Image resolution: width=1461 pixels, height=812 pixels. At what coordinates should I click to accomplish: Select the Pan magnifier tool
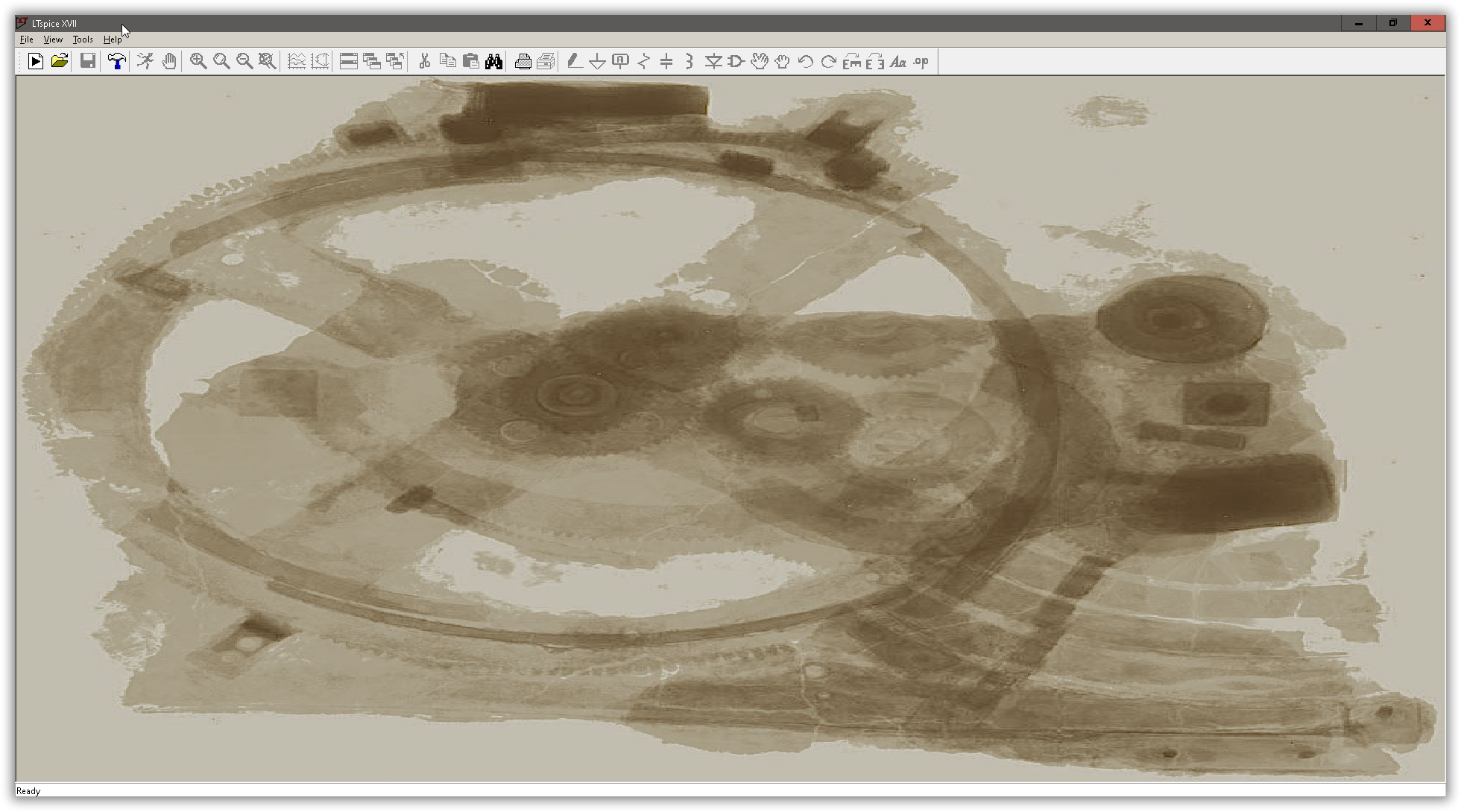[x=221, y=61]
